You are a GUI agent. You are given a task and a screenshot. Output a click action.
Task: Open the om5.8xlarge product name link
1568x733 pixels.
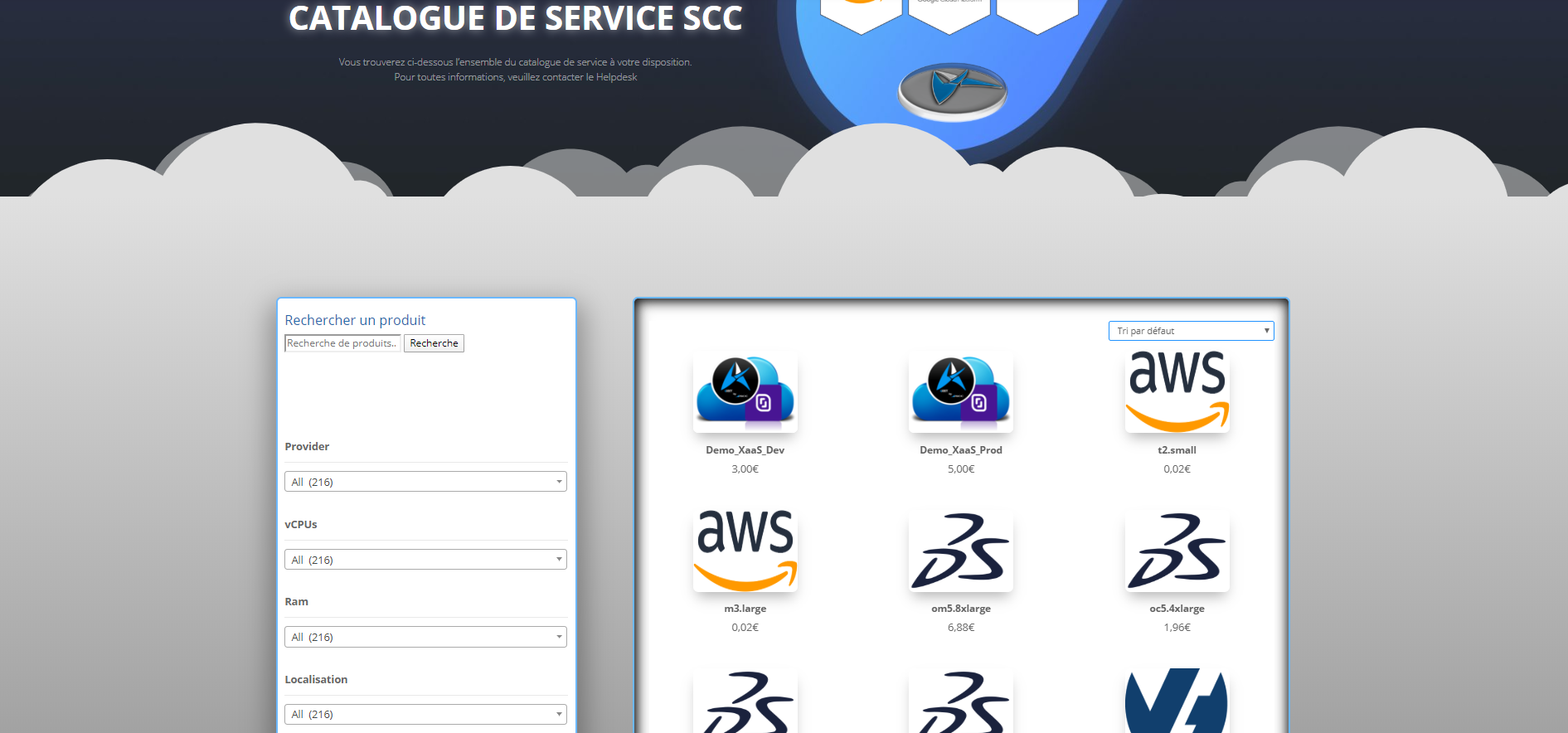coord(961,609)
